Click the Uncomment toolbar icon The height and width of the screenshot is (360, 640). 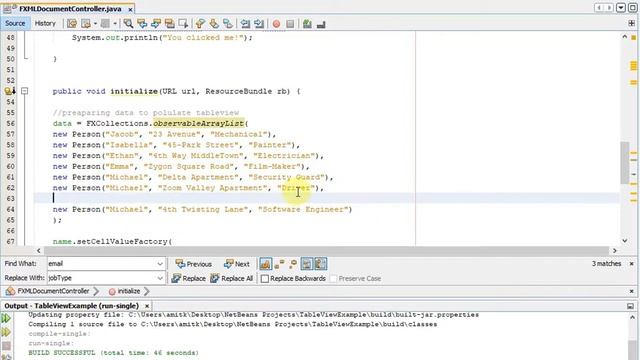(321, 24)
